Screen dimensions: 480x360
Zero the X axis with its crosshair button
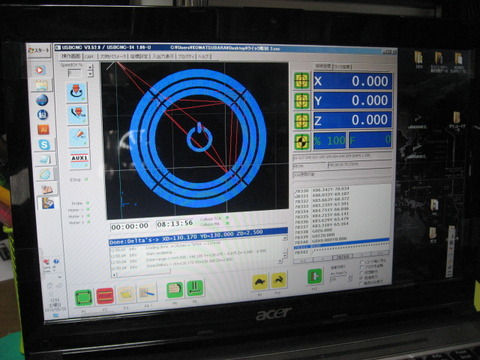click(302, 81)
